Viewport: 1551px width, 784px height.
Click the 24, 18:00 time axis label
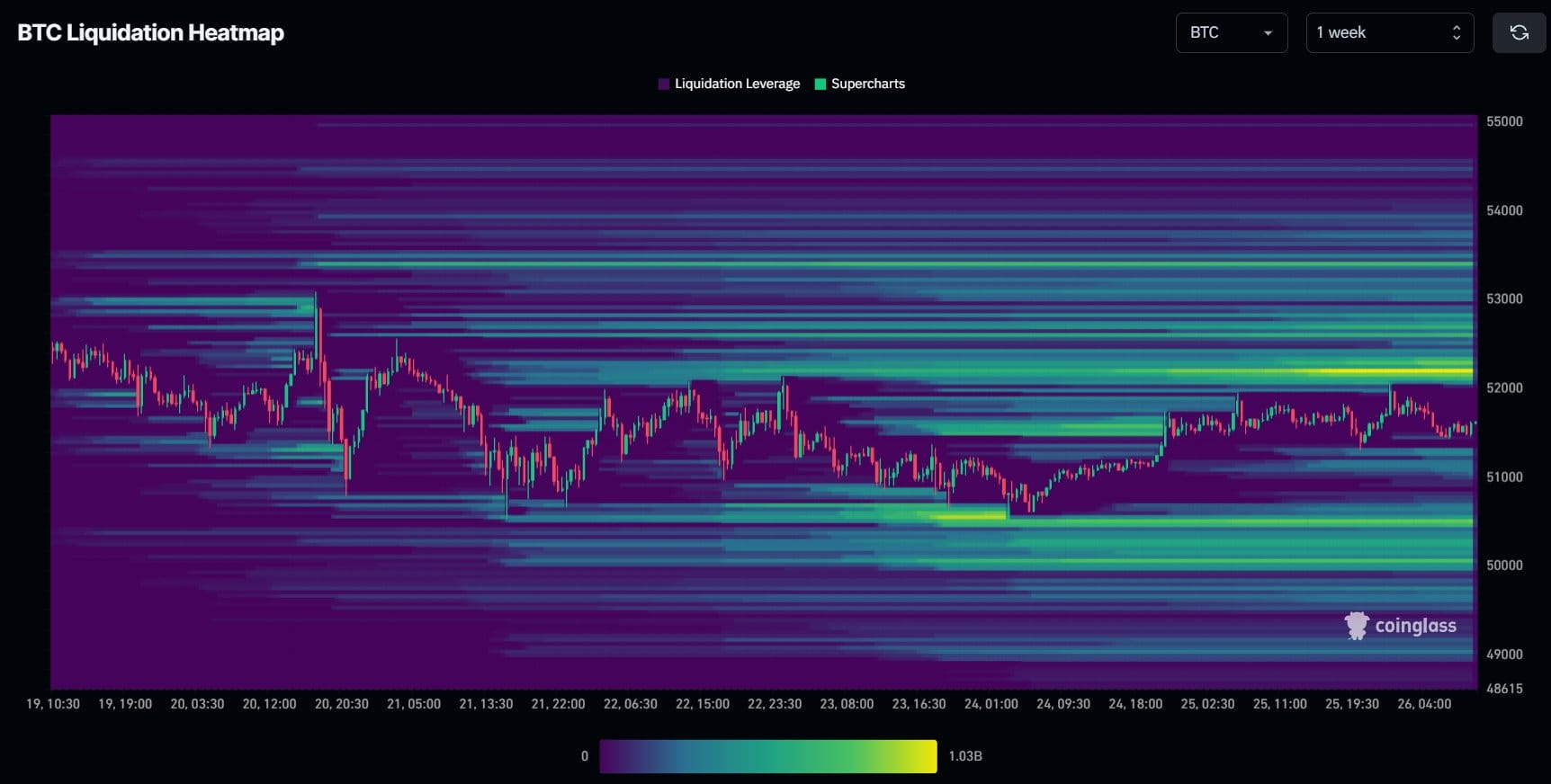[1135, 704]
